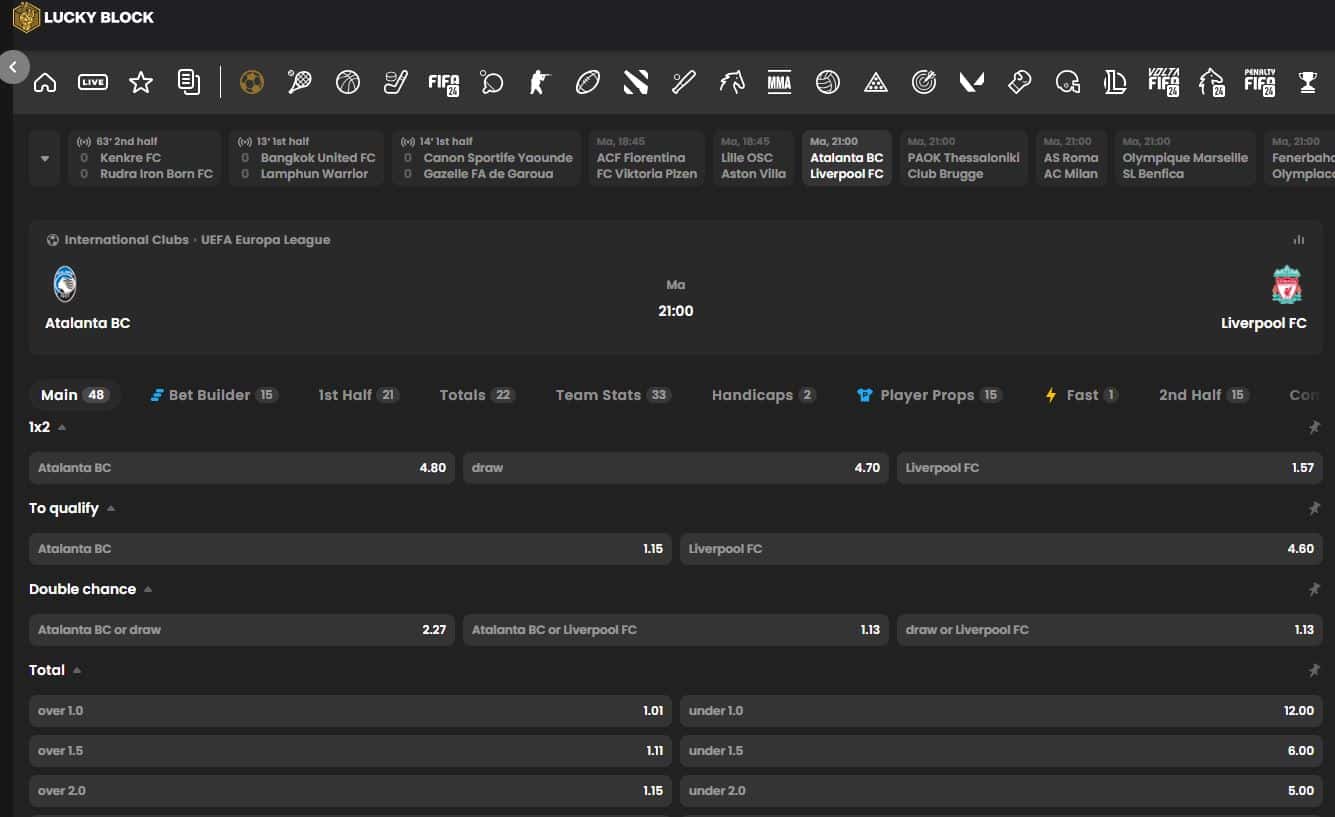Screen dimensions: 1335x817
Task: Open the 2nd Half tab
Action: 1204,395
